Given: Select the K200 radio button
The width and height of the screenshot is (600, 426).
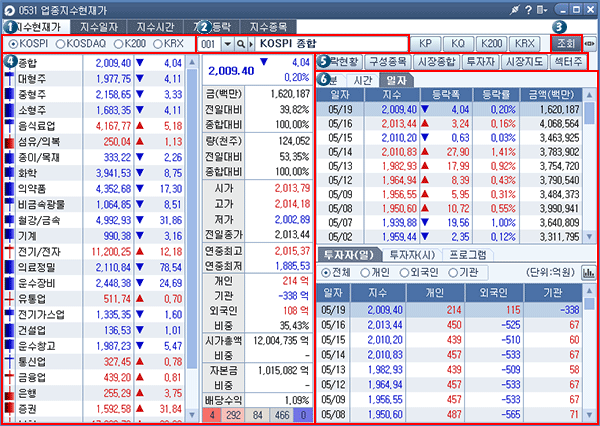Looking at the screenshot, I should click(119, 44).
